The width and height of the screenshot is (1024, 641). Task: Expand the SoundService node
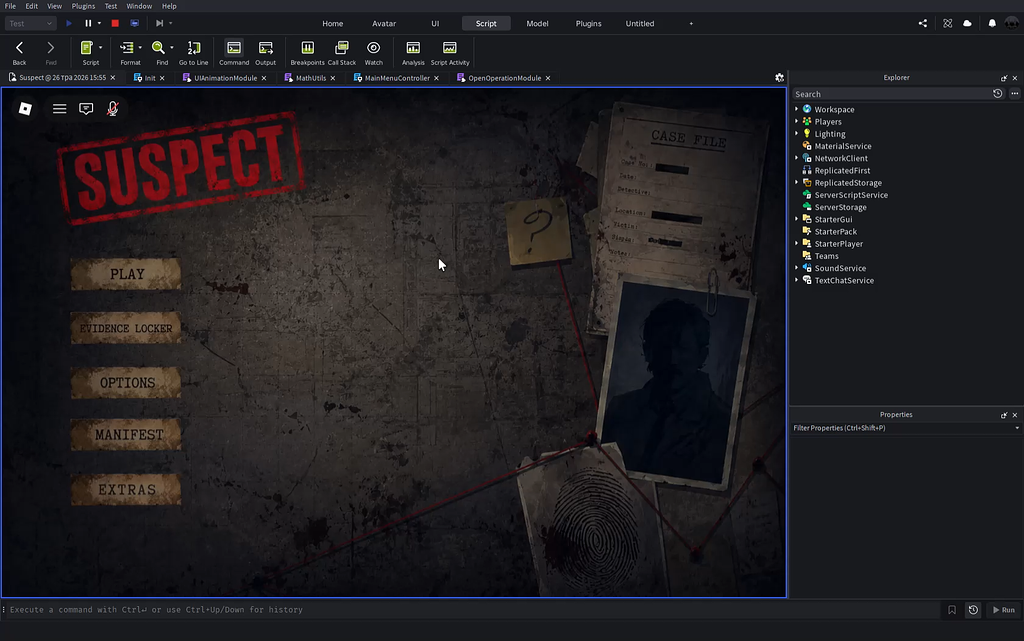(x=796, y=268)
